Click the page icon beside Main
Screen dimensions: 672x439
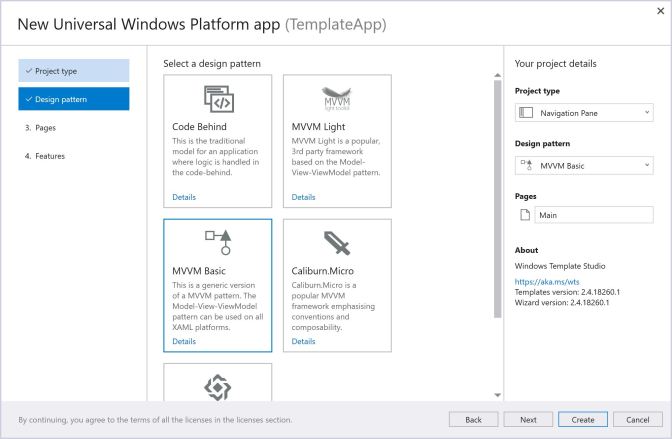tap(525, 215)
